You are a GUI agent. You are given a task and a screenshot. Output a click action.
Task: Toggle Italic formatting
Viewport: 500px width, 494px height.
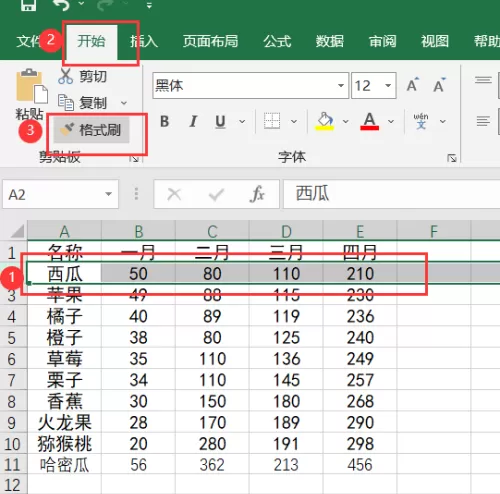pos(193,121)
